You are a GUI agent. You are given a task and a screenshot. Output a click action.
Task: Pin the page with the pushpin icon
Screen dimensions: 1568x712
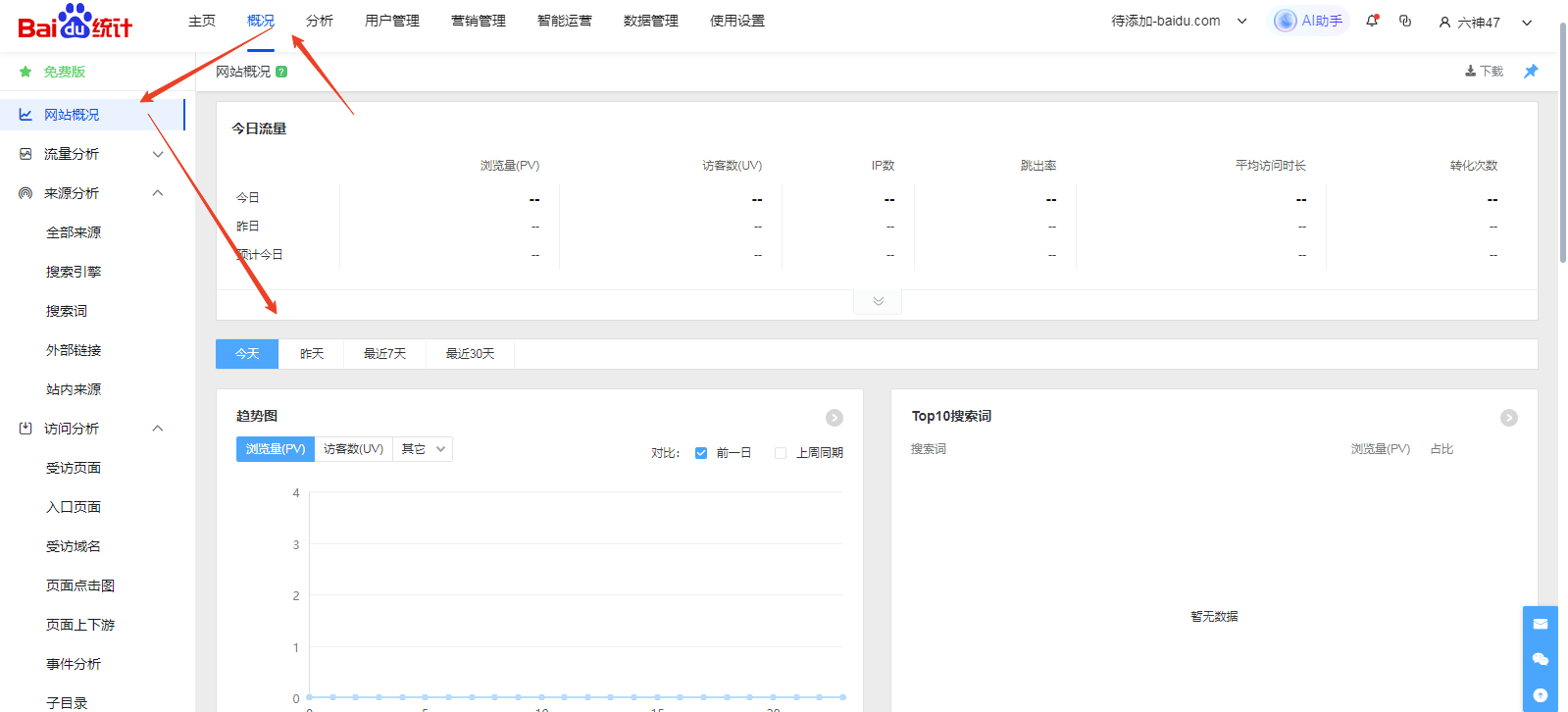(1531, 72)
